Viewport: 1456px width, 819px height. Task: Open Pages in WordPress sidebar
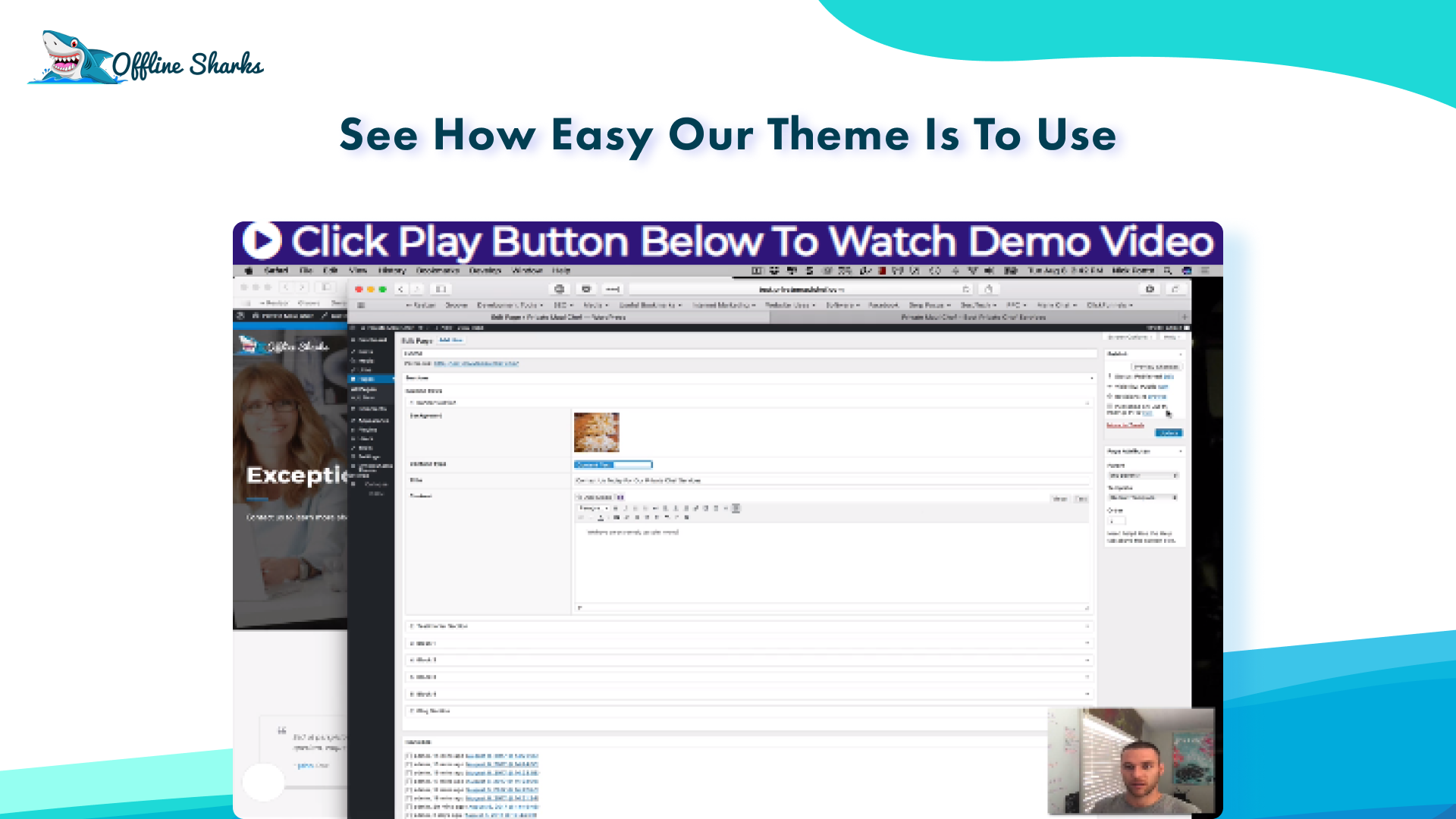370,378
